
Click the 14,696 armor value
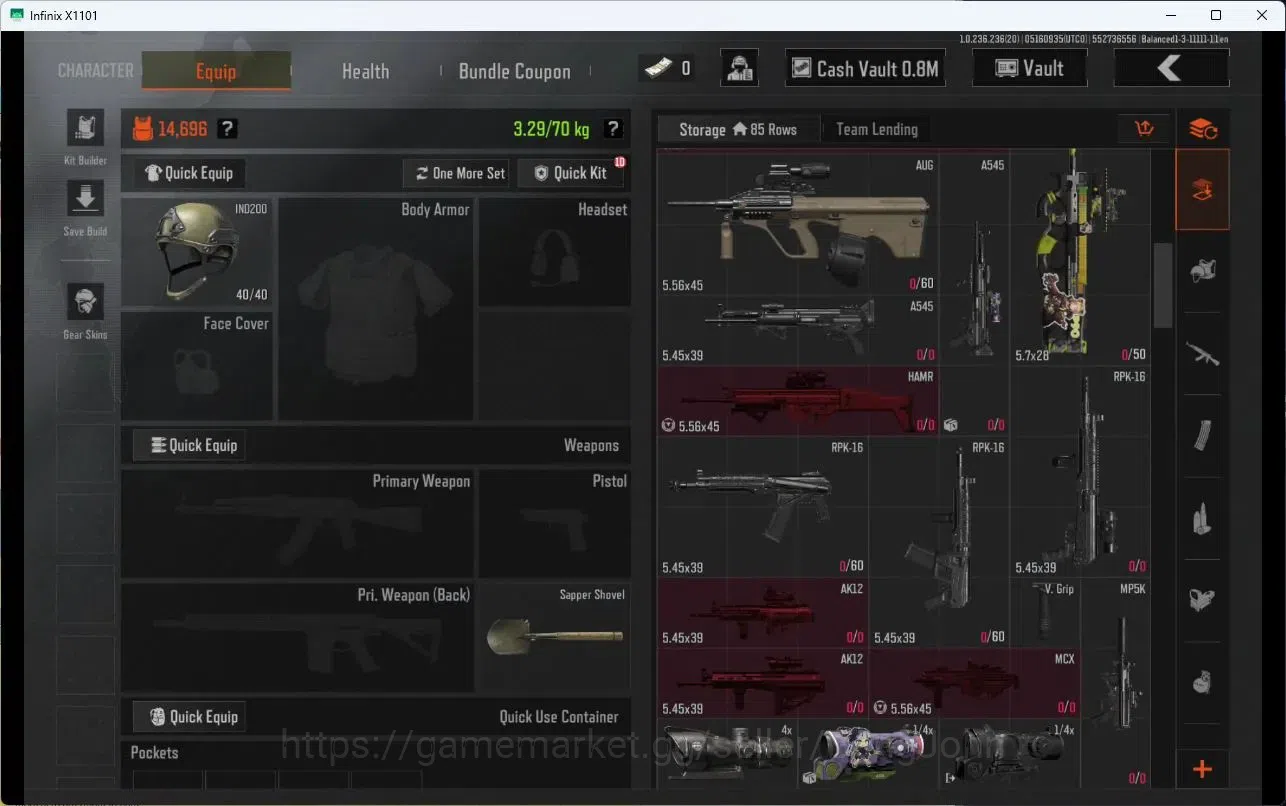[182, 129]
